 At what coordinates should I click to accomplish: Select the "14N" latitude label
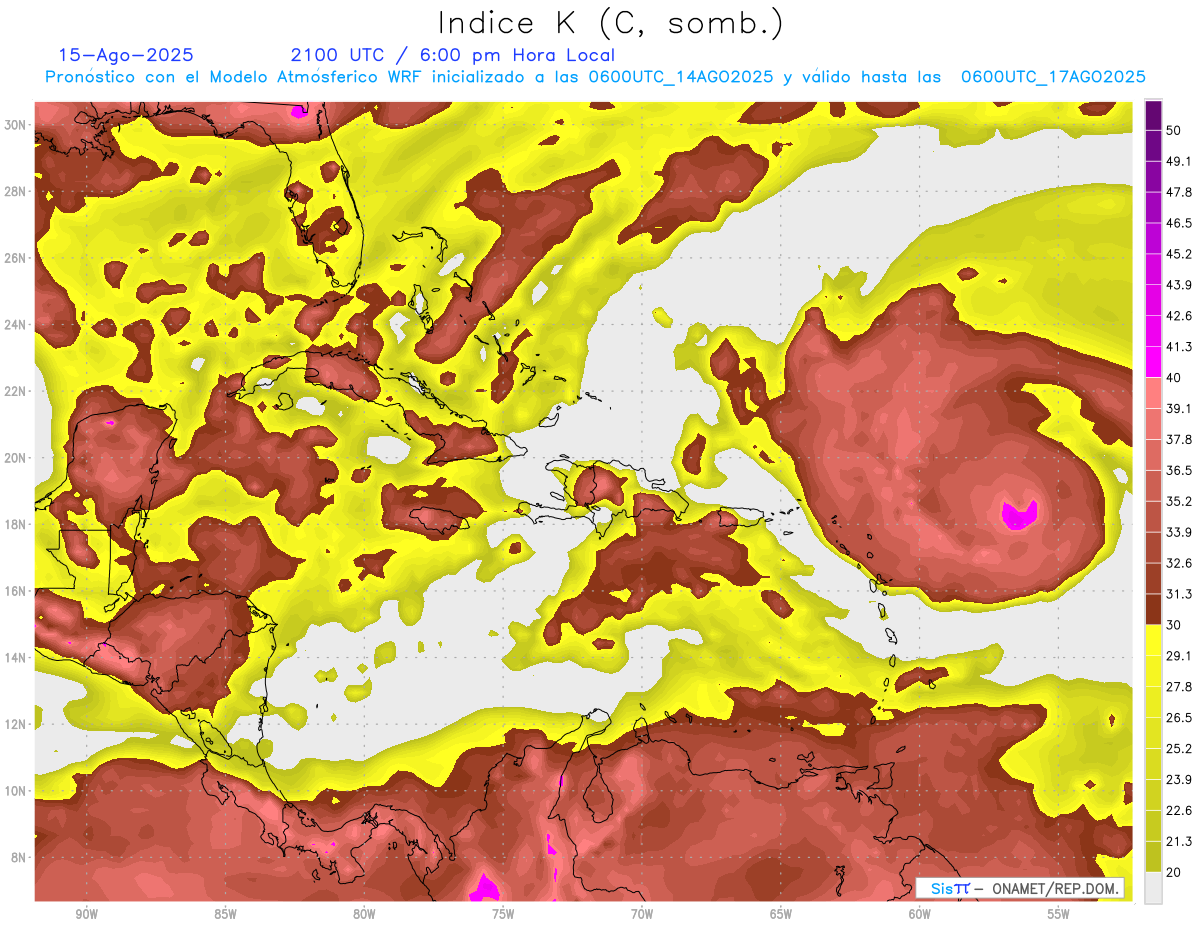tap(16, 658)
